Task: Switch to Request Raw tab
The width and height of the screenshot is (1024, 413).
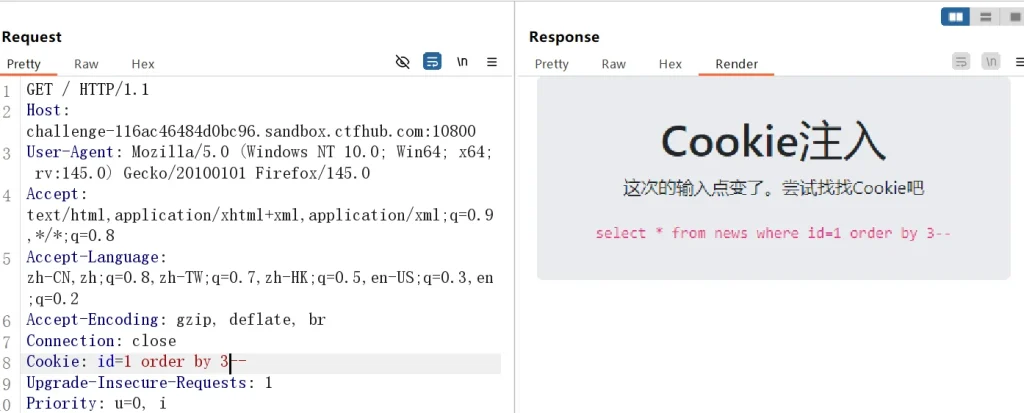Action: click(86, 64)
